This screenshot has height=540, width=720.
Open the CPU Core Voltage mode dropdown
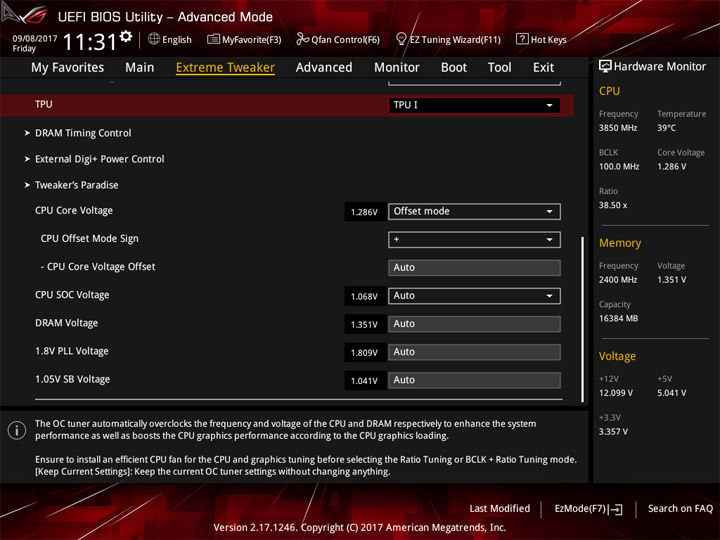coord(474,212)
